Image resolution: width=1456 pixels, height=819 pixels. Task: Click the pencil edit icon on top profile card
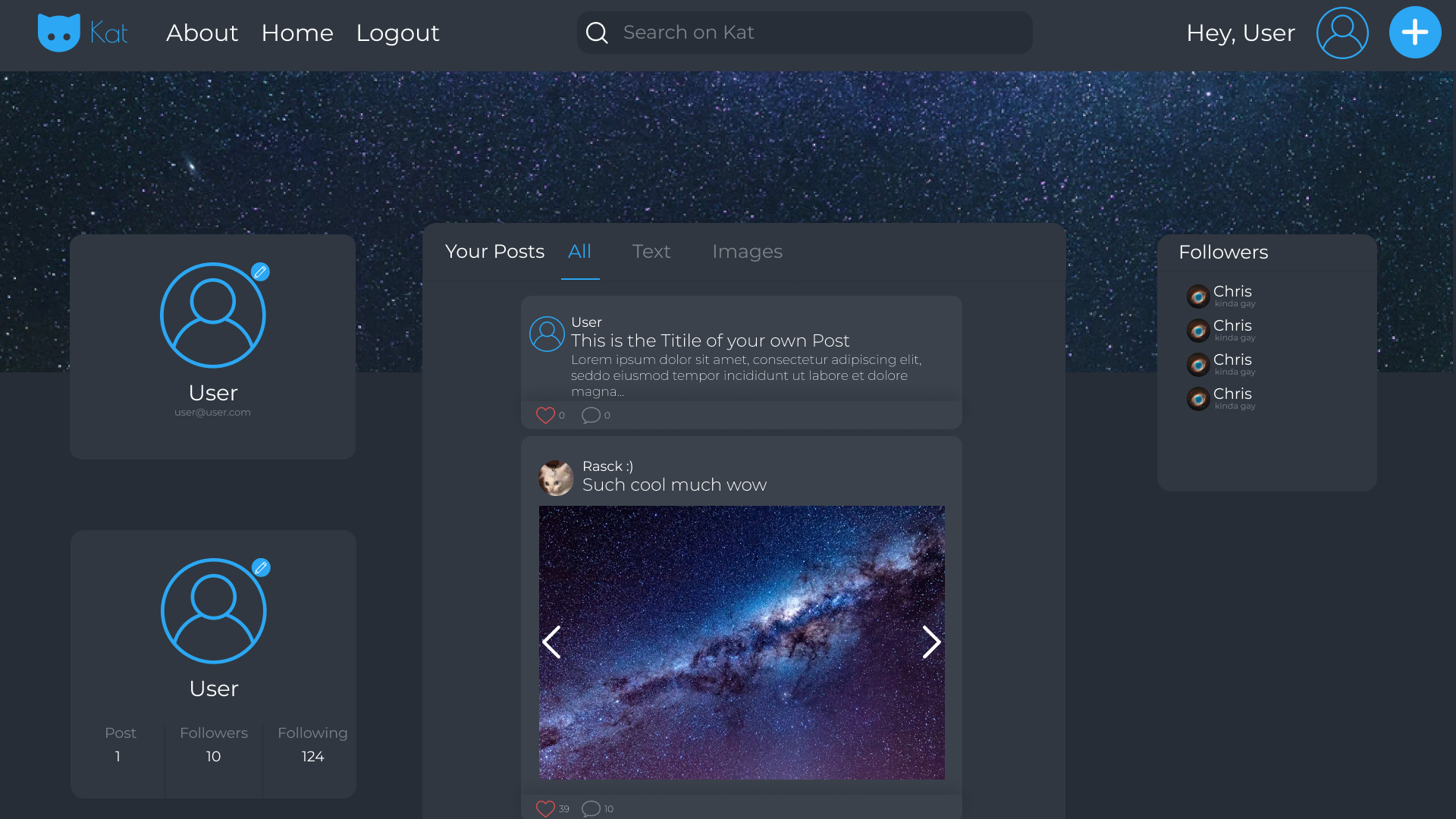point(260,271)
